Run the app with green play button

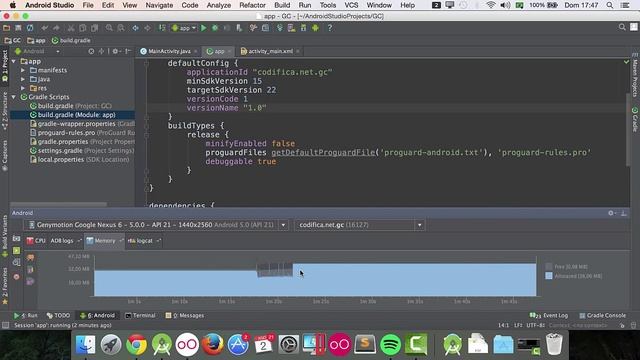pyautogui.click(x=203, y=28)
